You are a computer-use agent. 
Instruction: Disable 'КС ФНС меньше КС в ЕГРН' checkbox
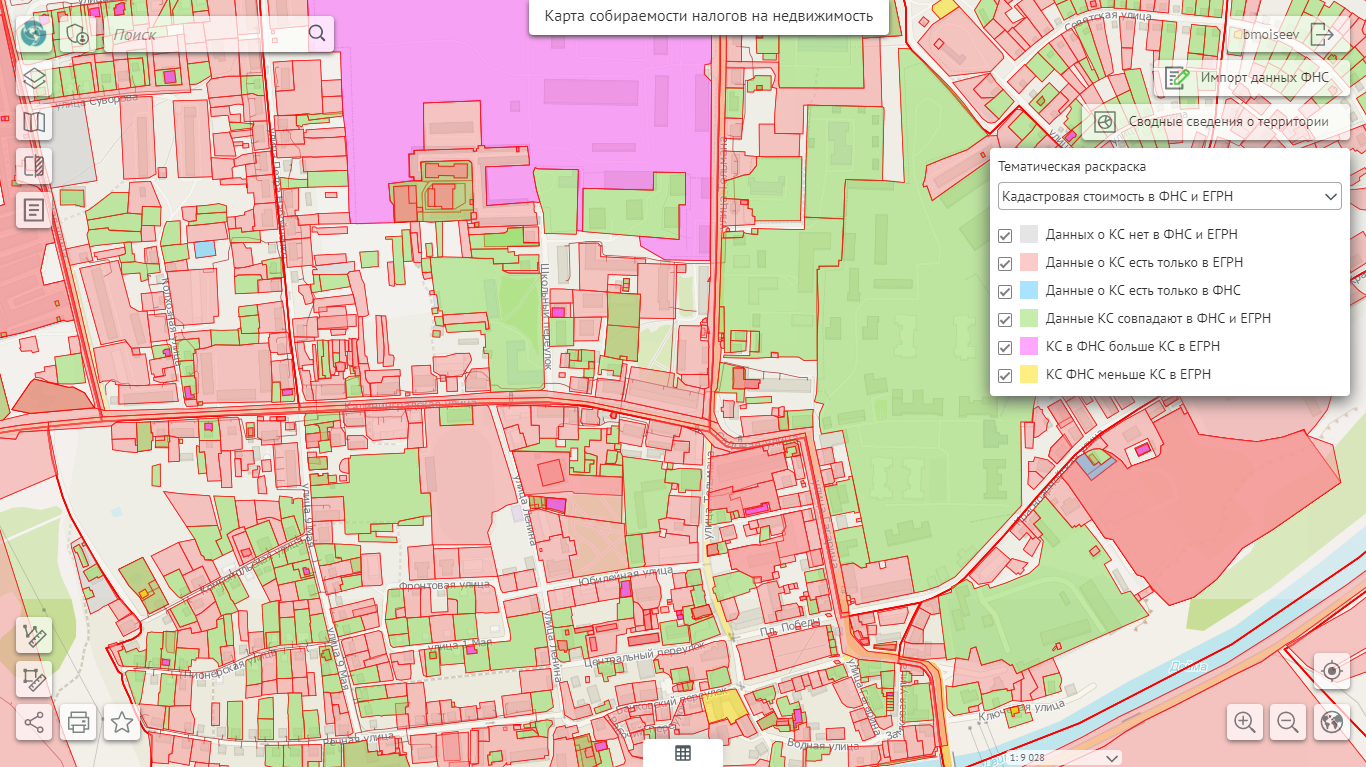click(1006, 375)
